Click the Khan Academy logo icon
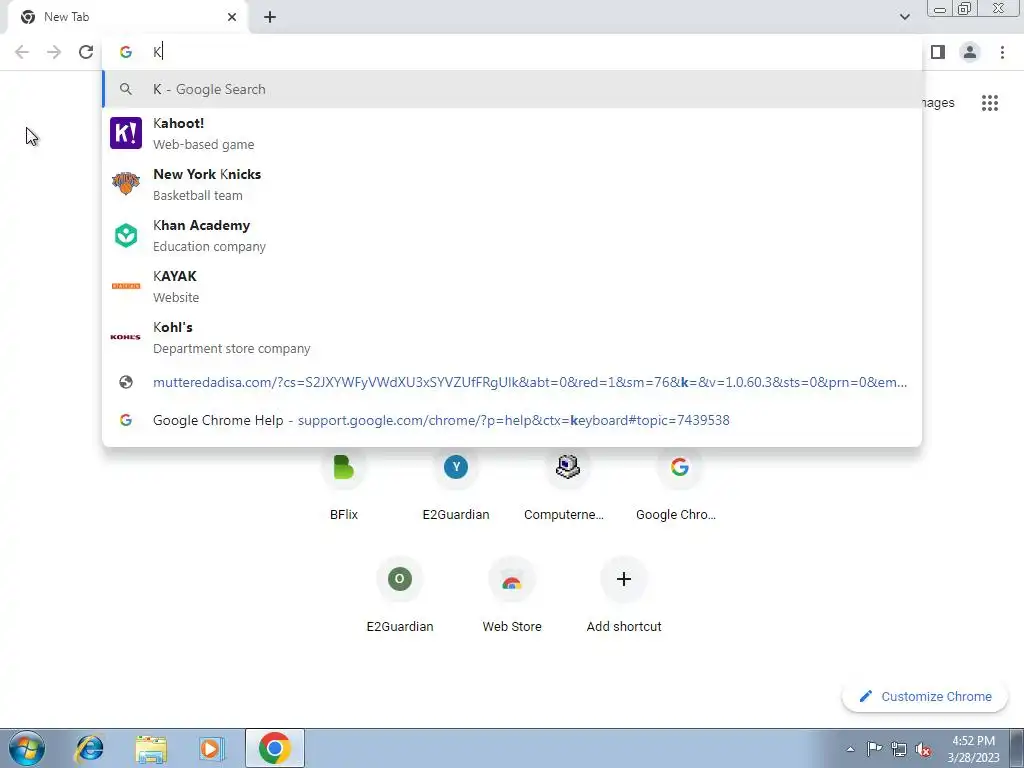 click(x=125, y=235)
